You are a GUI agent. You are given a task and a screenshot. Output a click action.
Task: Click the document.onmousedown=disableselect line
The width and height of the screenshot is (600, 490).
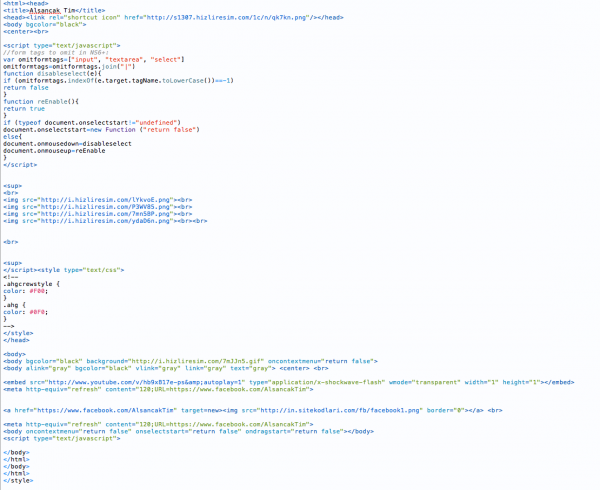(67, 144)
